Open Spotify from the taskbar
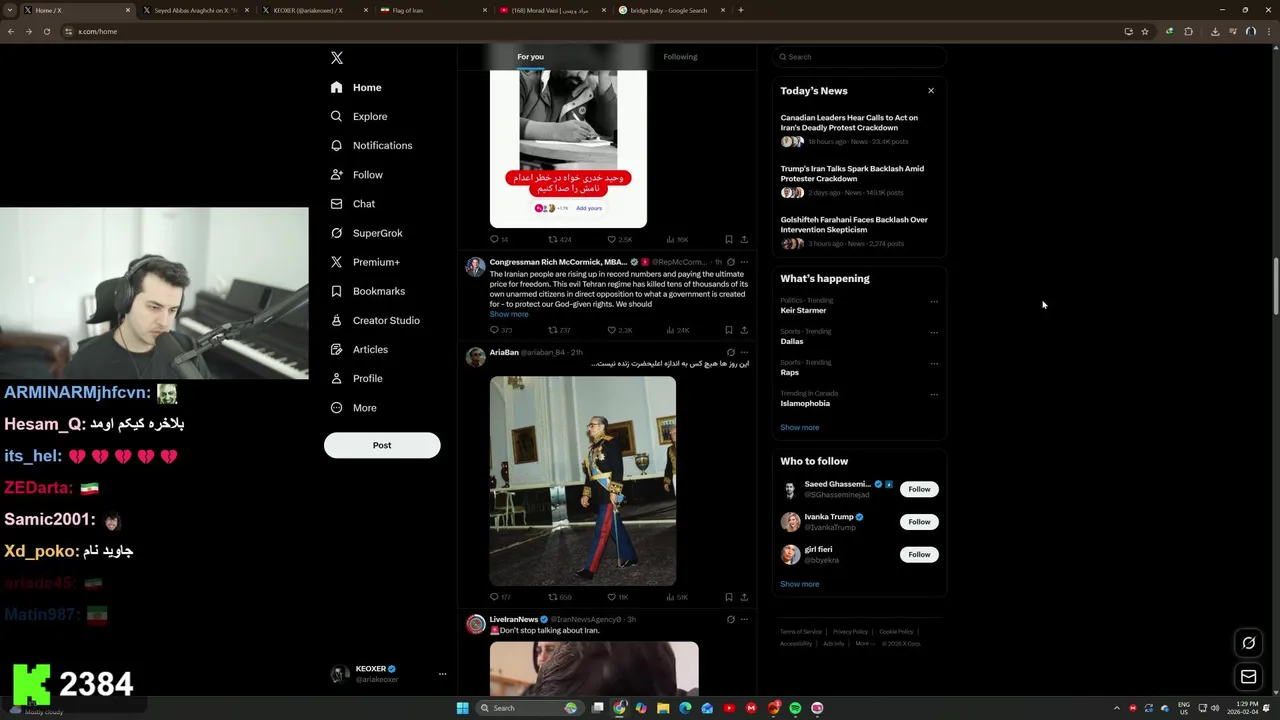 click(x=795, y=708)
